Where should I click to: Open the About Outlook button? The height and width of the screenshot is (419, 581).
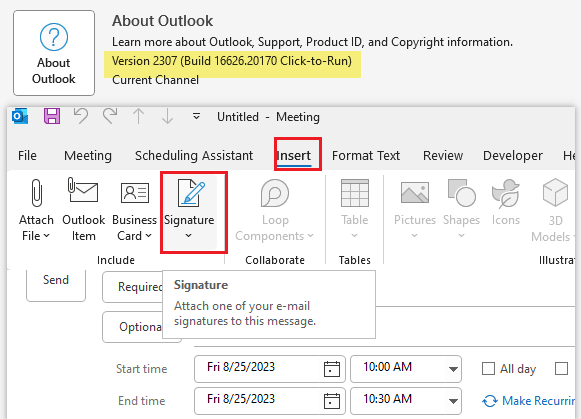coord(54,53)
